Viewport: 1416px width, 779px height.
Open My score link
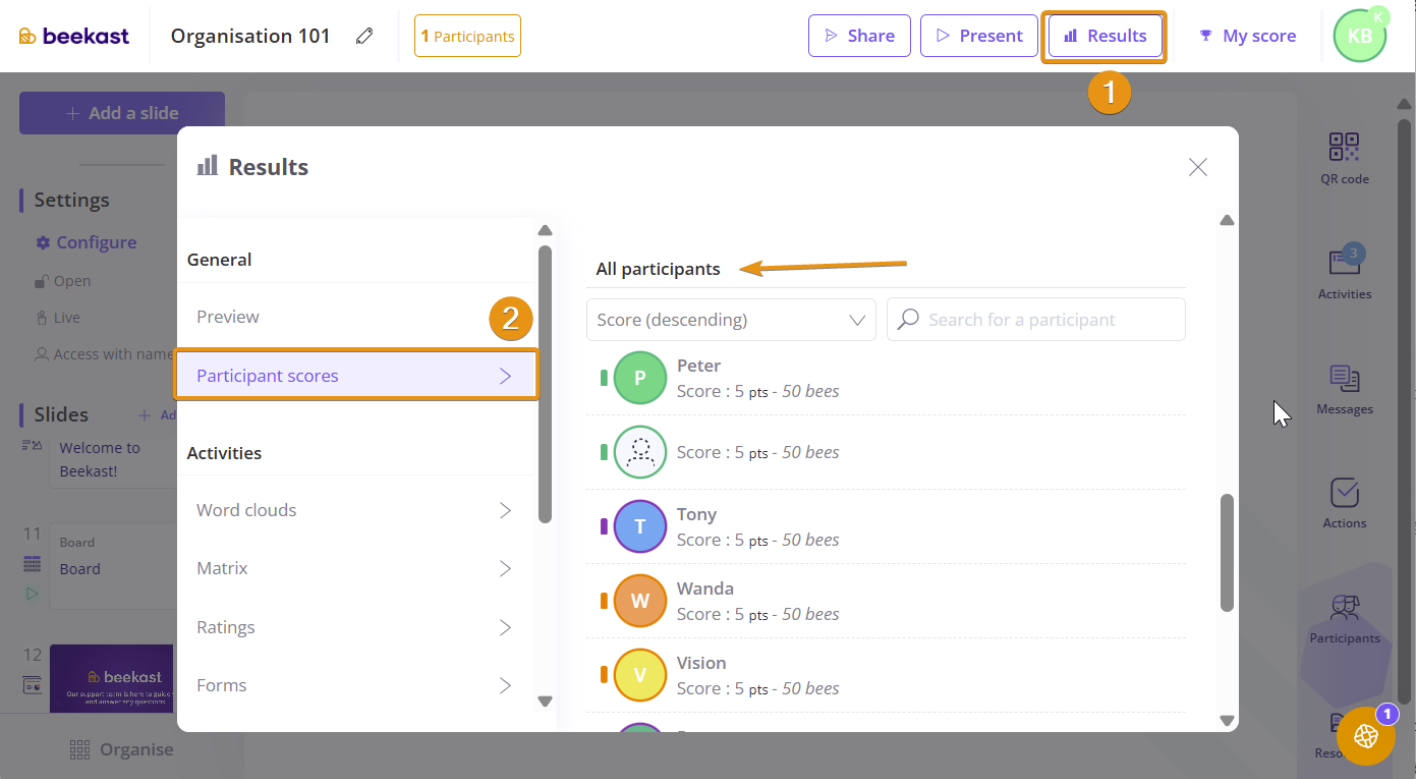pyautogui.click(x=1247, y=36)
